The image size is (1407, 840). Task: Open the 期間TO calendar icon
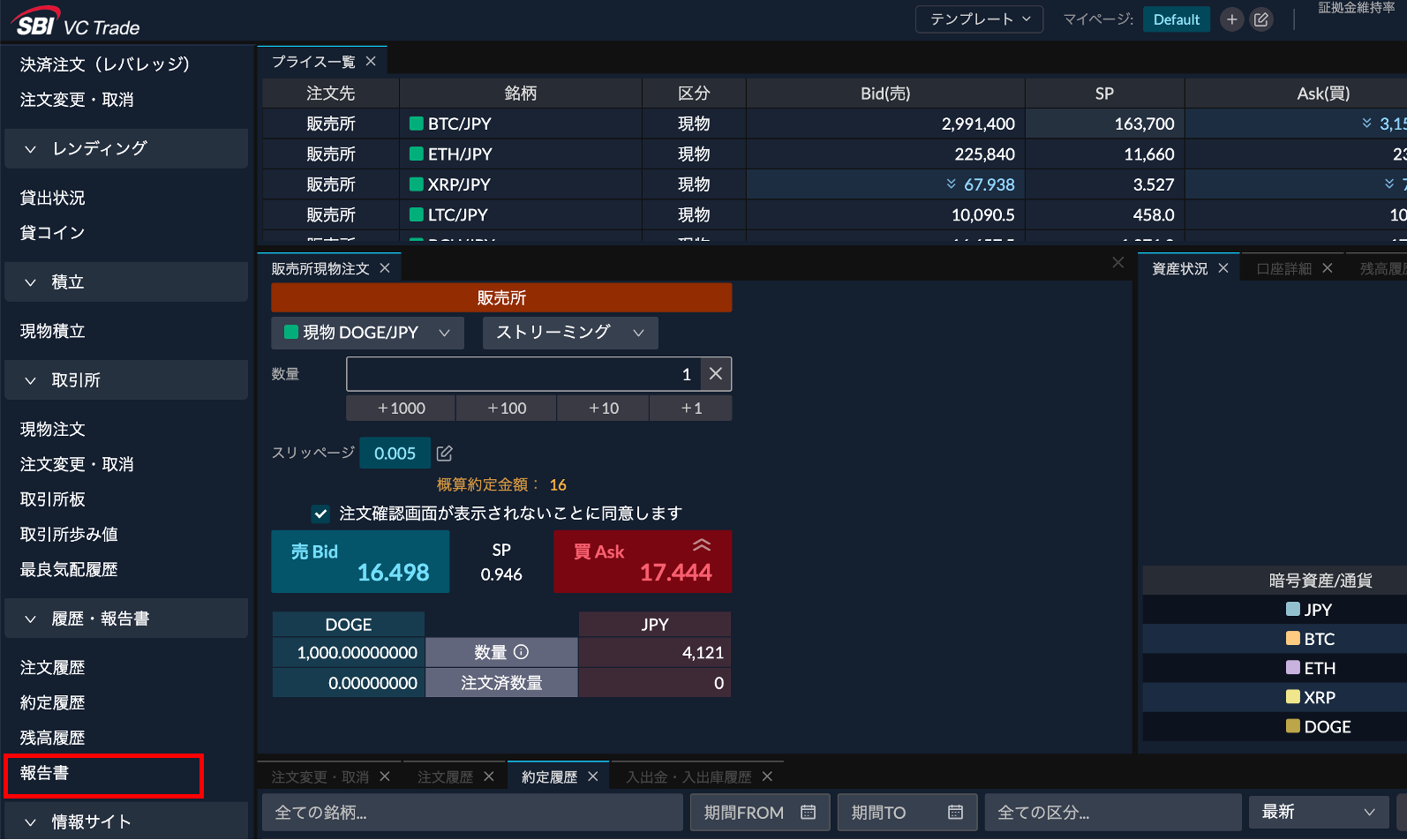tap(955, 812)
